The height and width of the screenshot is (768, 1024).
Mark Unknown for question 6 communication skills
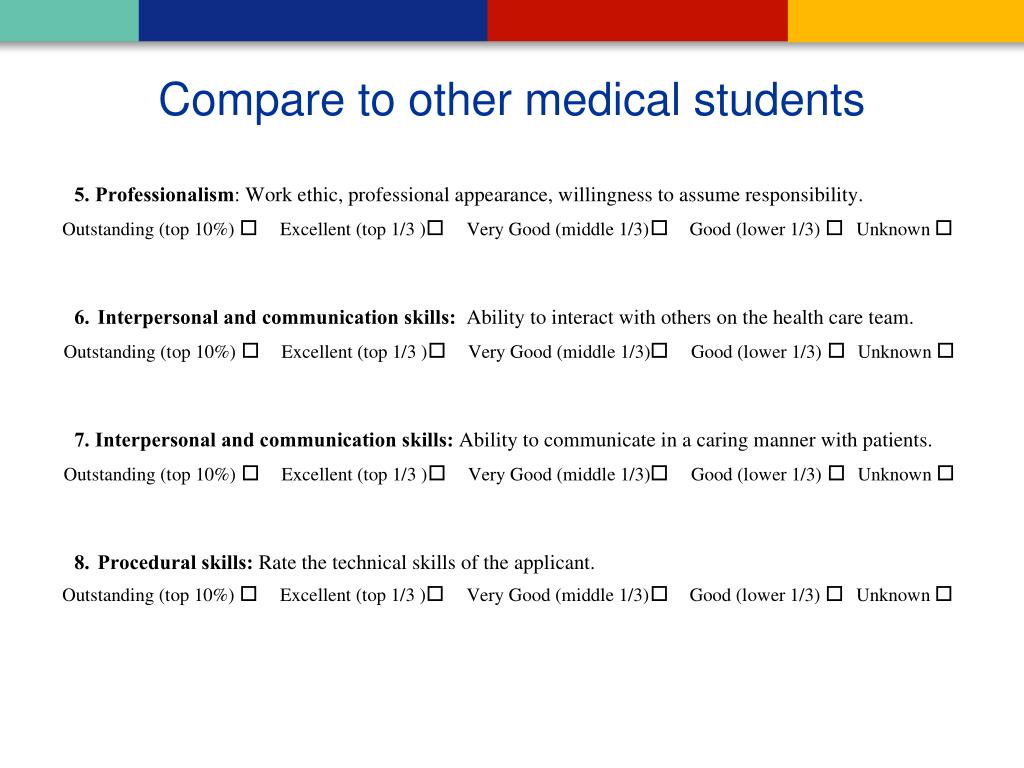946,351
